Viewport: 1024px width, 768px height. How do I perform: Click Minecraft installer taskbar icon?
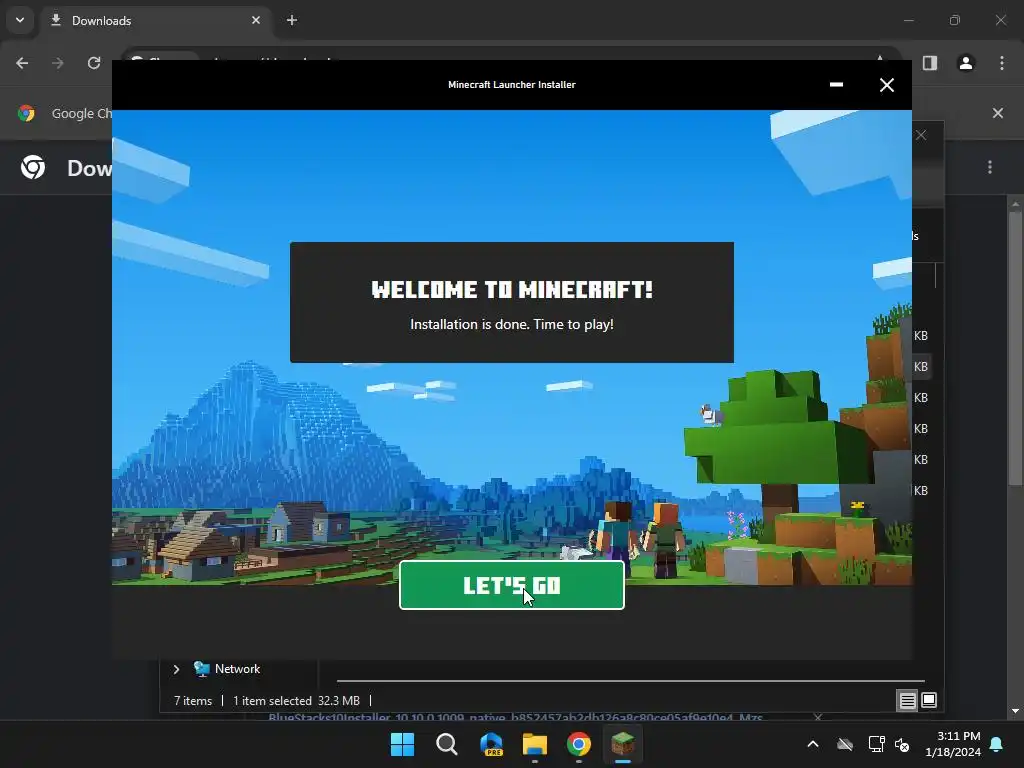(623, 744)
